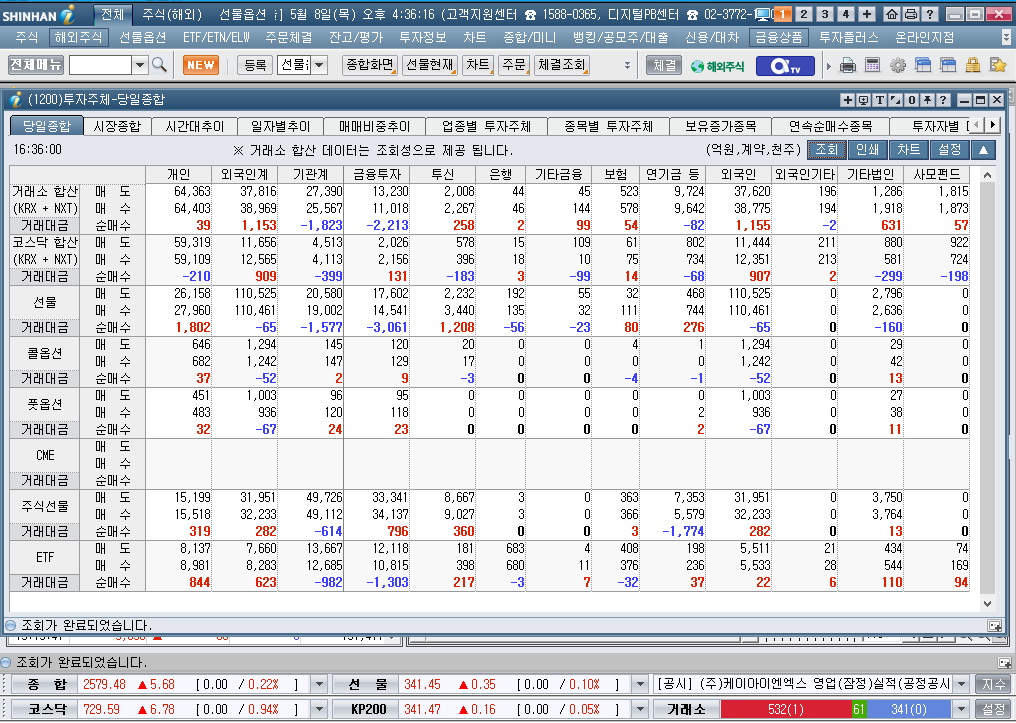This screenshot has height=723, width=1016.
Task: Expand the menu bar overflow chevron
Action: click(x=1006, y=38)
